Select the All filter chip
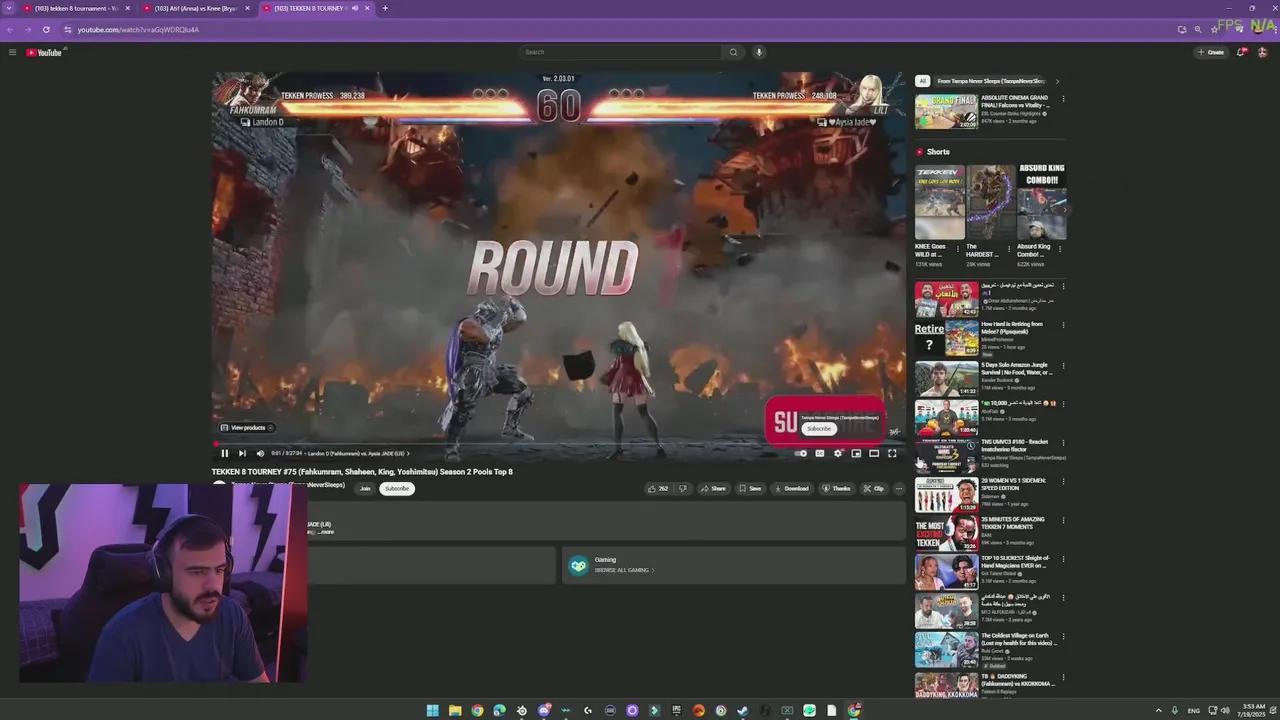This screenshot has height=720, width=1280. coord(922,81)
